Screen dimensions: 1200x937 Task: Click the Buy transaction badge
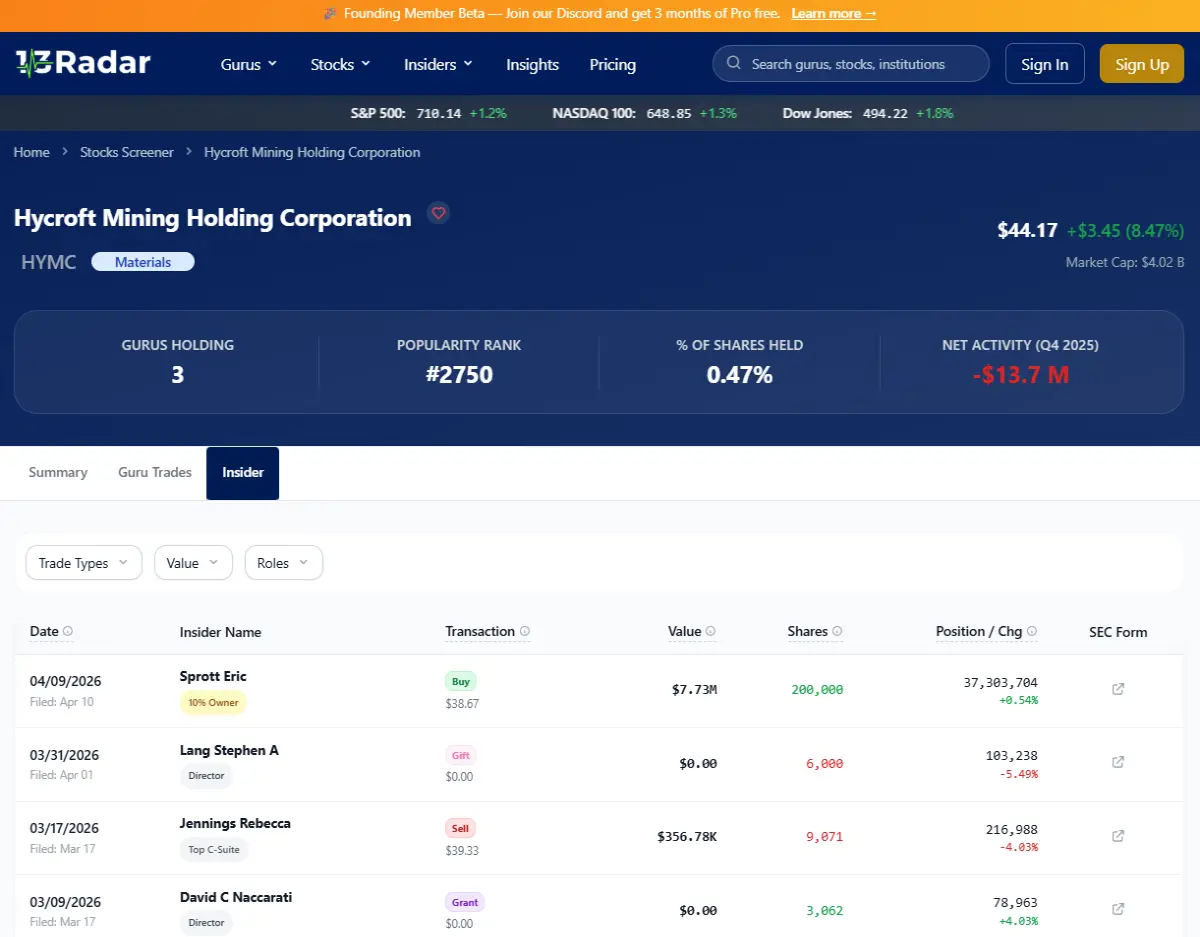coord(461,682)
